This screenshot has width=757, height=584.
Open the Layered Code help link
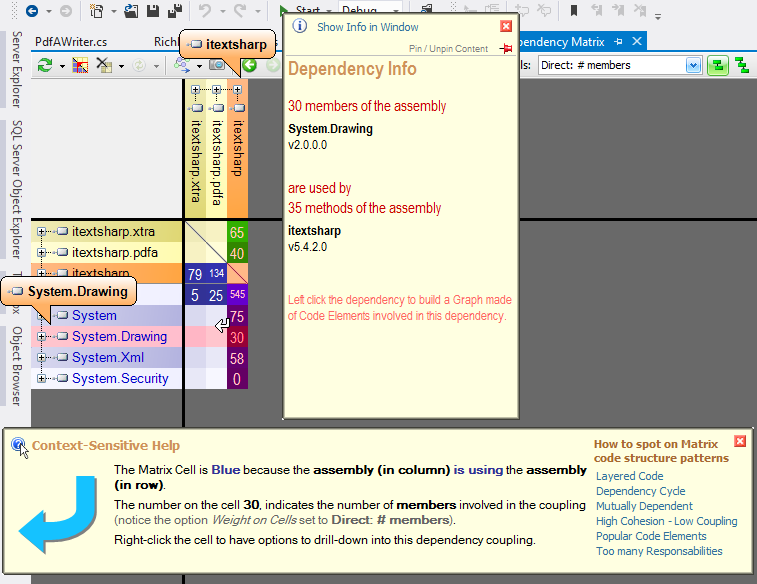[x=630, y=476]
